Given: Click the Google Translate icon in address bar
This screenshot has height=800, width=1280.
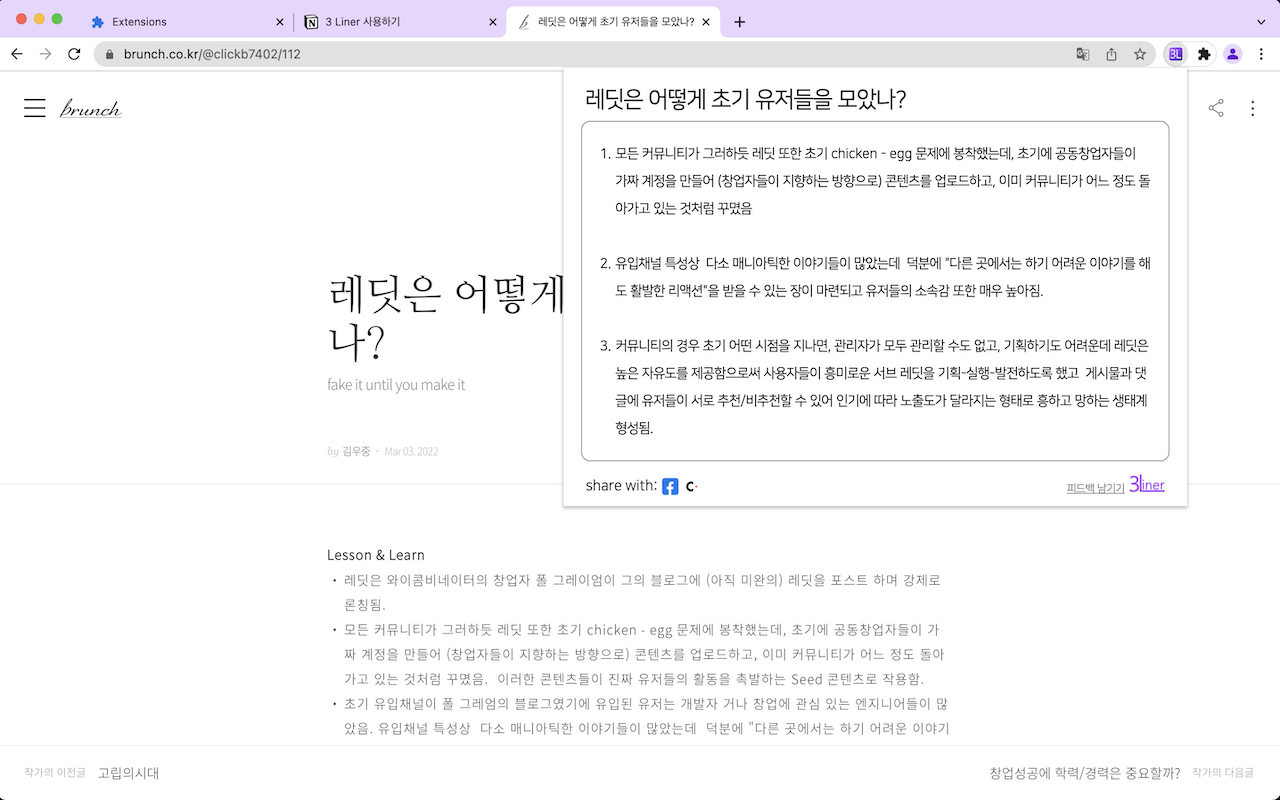Looking at the screenshot, I should point(1082,54).
